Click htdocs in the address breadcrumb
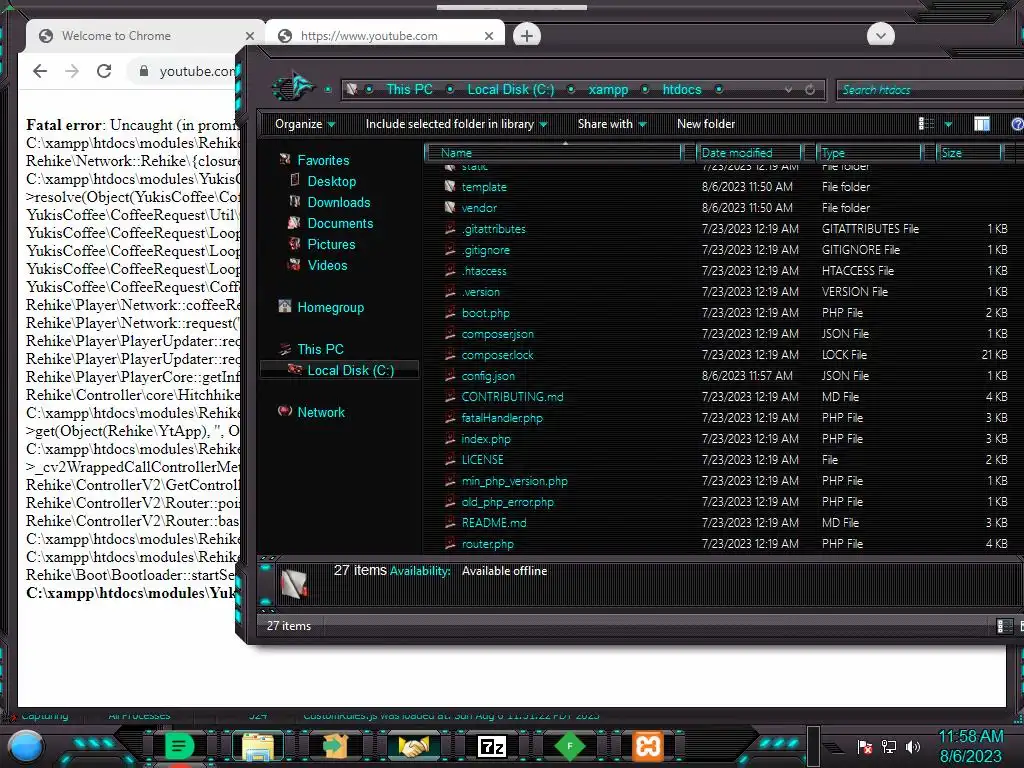The width and height of the screenshot is (1024, 768). (x=682, y=89)
